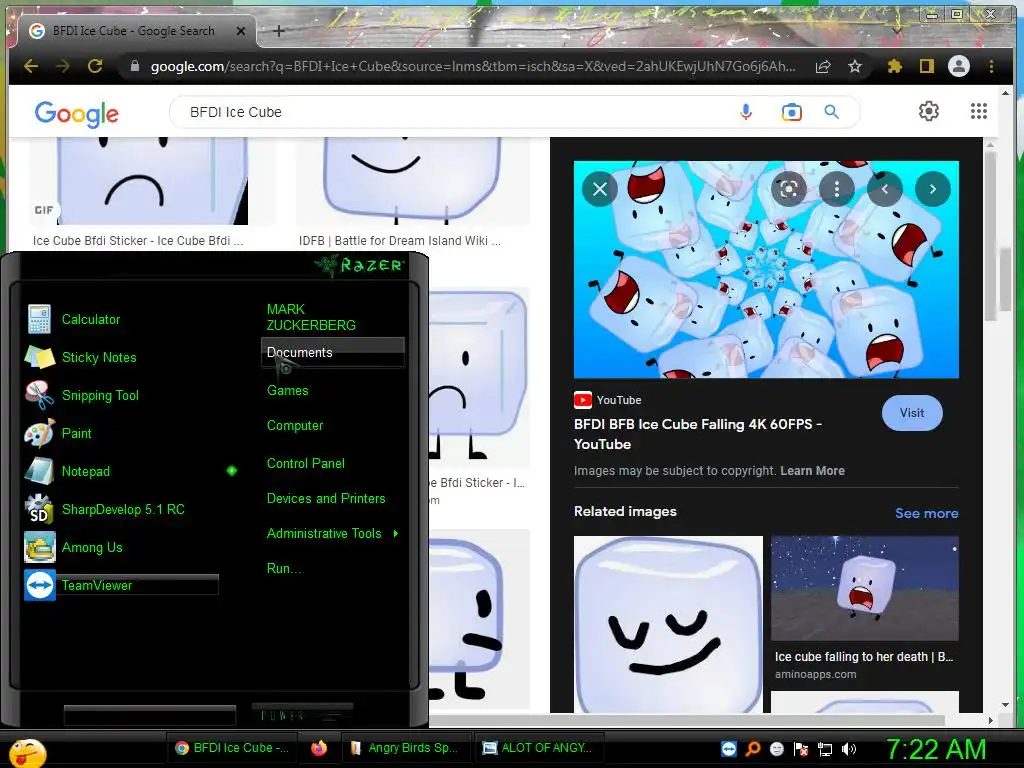Click the start menu Power button
The height and width of the screenshot is (768, 1024).
pos(302,714)
